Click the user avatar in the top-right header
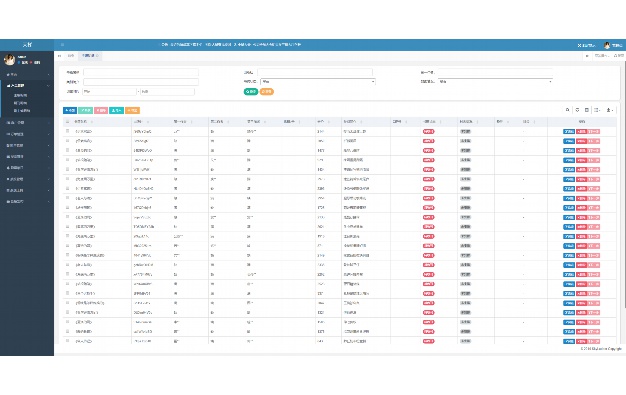The image size is (626, 395). [607, 45]
